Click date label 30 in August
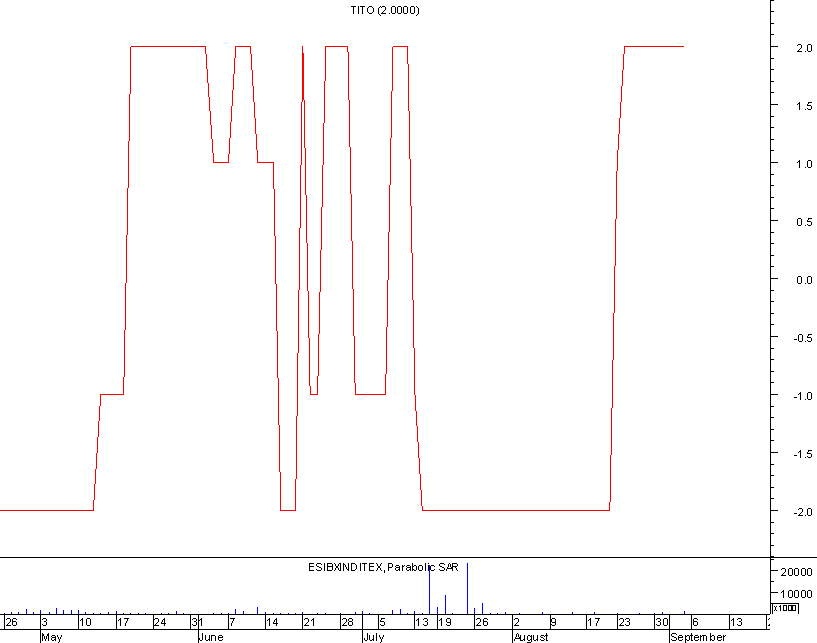817x643 pixels. 662,622
